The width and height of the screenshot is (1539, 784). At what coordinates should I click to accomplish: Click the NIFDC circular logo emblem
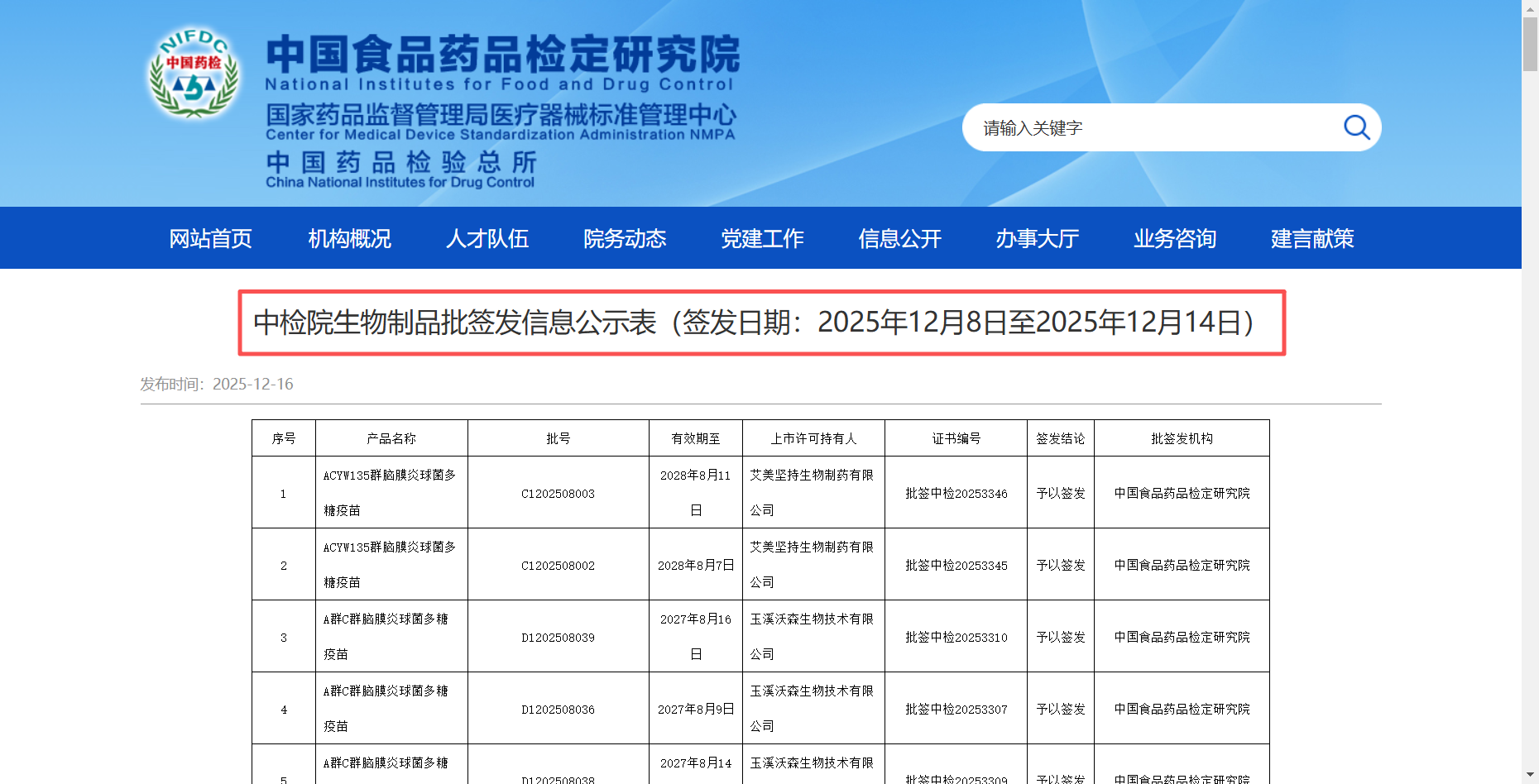[x=194, y=73]
